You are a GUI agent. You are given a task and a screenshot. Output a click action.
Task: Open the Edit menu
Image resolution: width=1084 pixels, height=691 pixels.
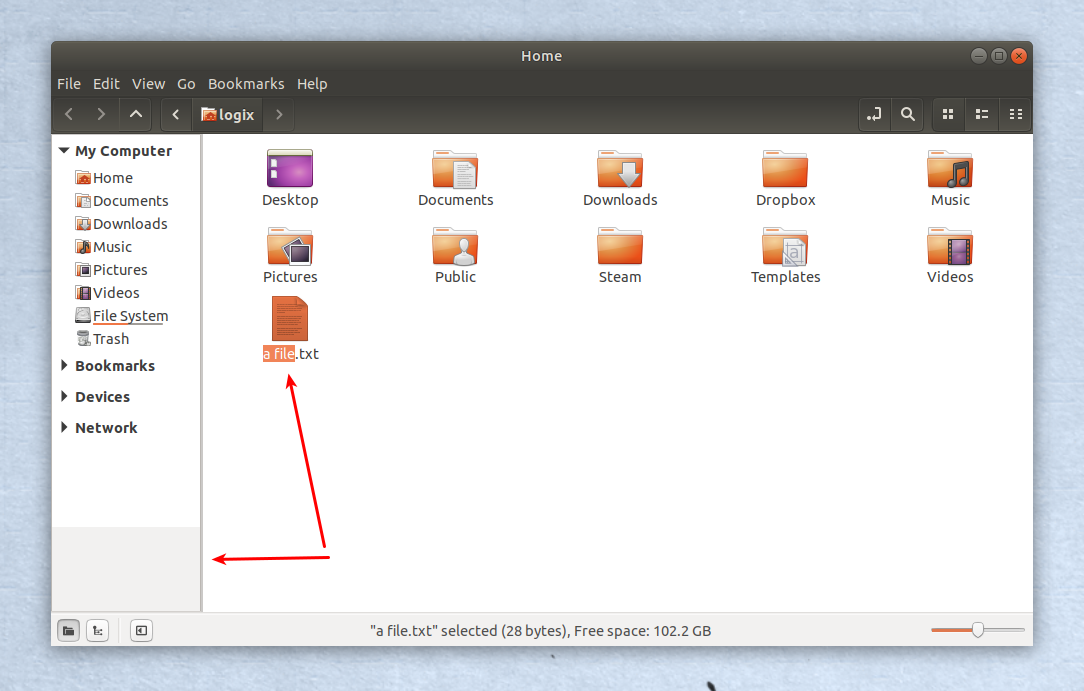[106, 84]
